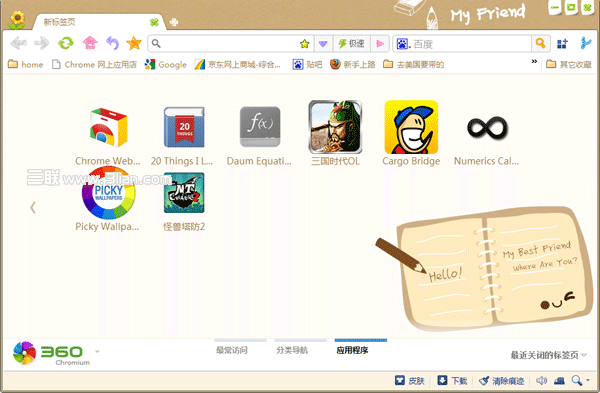The width and height of the screenshot is (600, 393).
Task: Click the pink play arrow button
Action: coord(380,44)
